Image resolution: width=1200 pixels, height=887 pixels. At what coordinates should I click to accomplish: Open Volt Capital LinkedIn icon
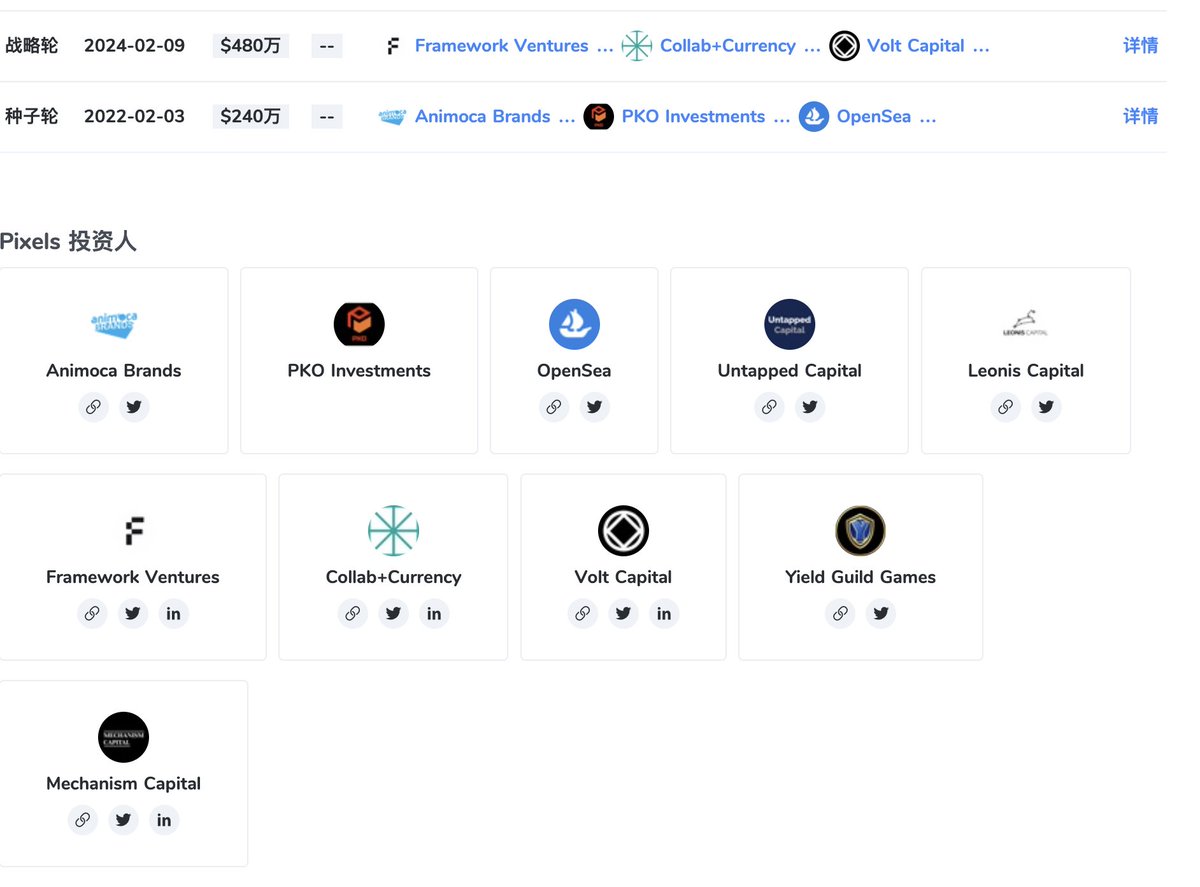pyautogui.click(x=664, y=613)
